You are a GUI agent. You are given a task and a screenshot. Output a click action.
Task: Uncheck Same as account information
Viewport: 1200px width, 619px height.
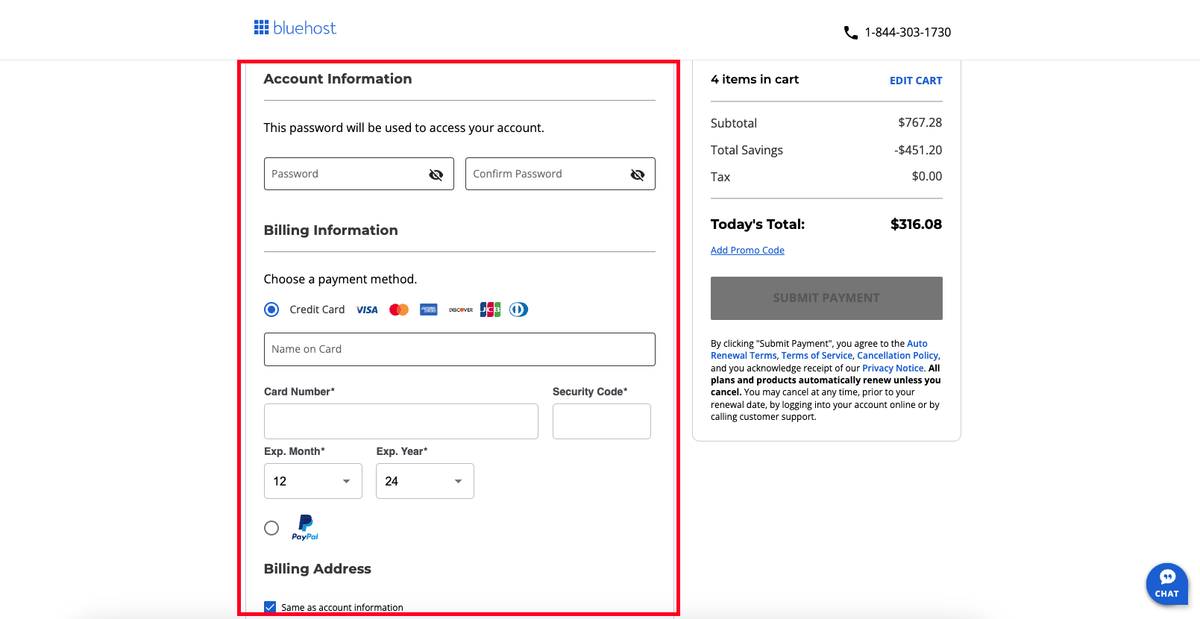coord(270,606)
